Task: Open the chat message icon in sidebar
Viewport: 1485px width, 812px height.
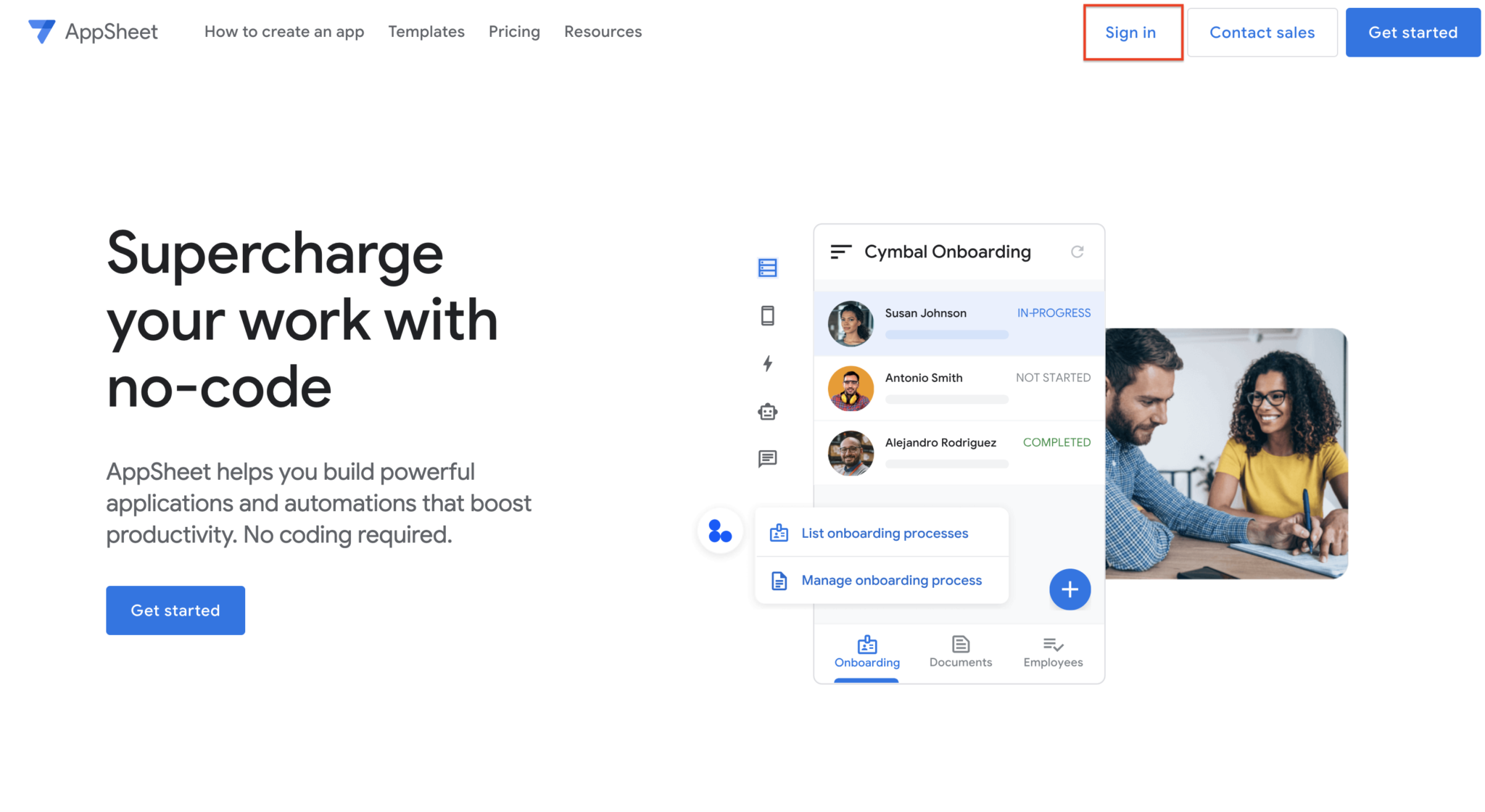Action: click(x=767, y=458)
